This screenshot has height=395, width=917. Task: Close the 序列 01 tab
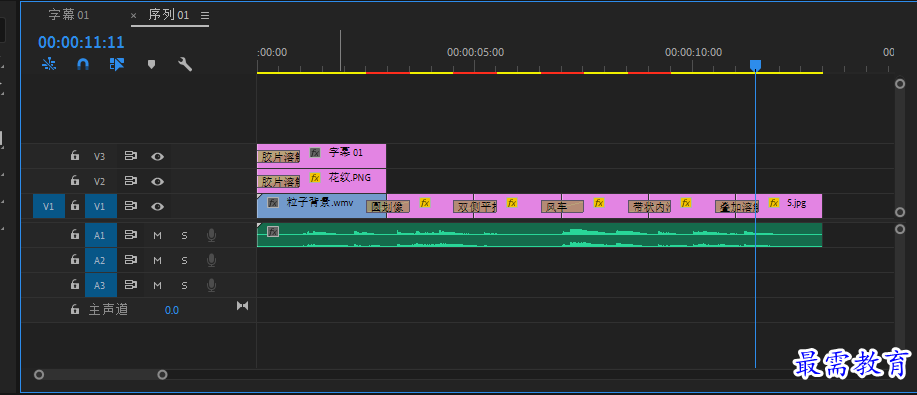tap(133, 16)
